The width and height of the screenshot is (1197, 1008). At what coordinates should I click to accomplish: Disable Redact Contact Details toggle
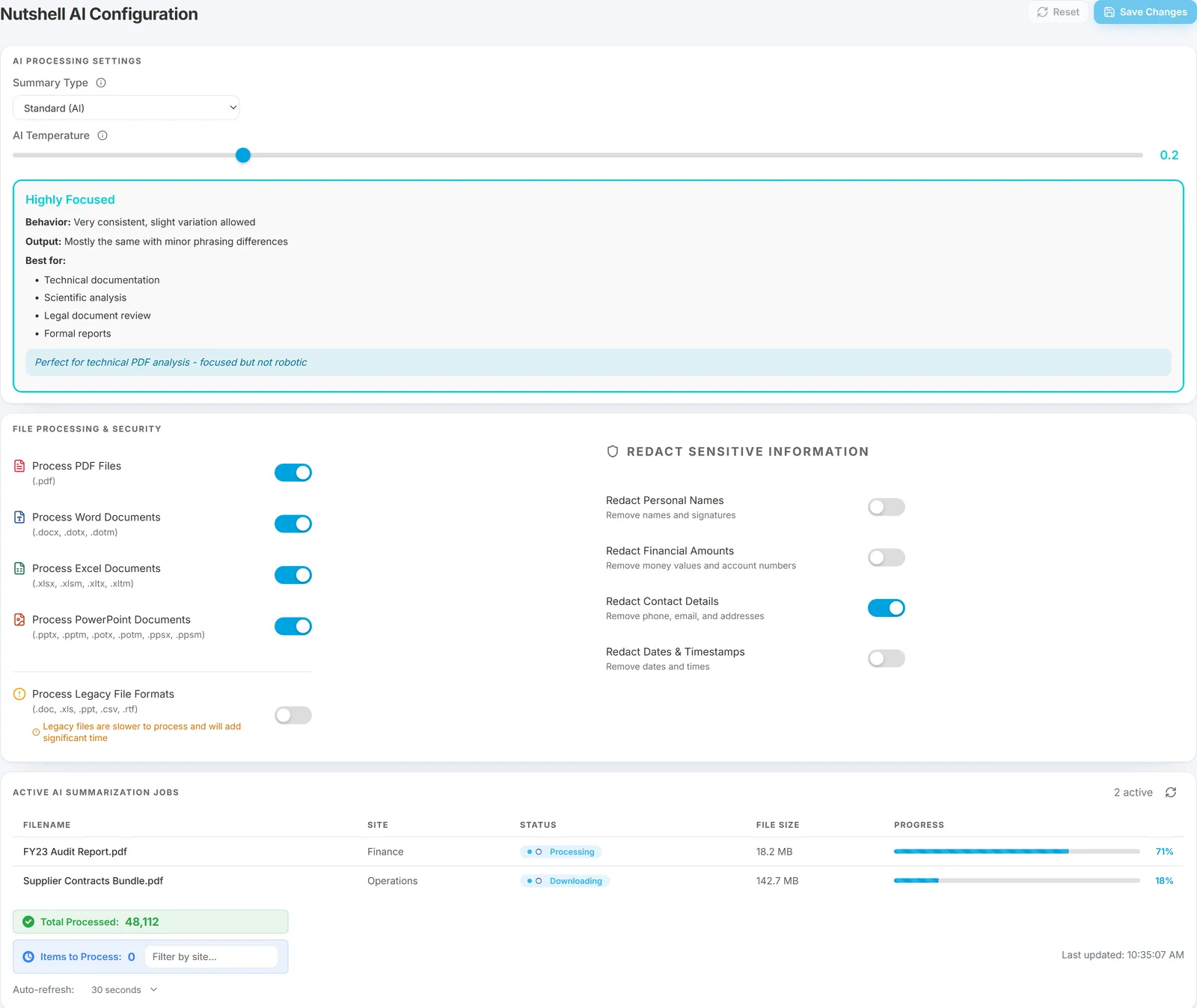point(887,608)
